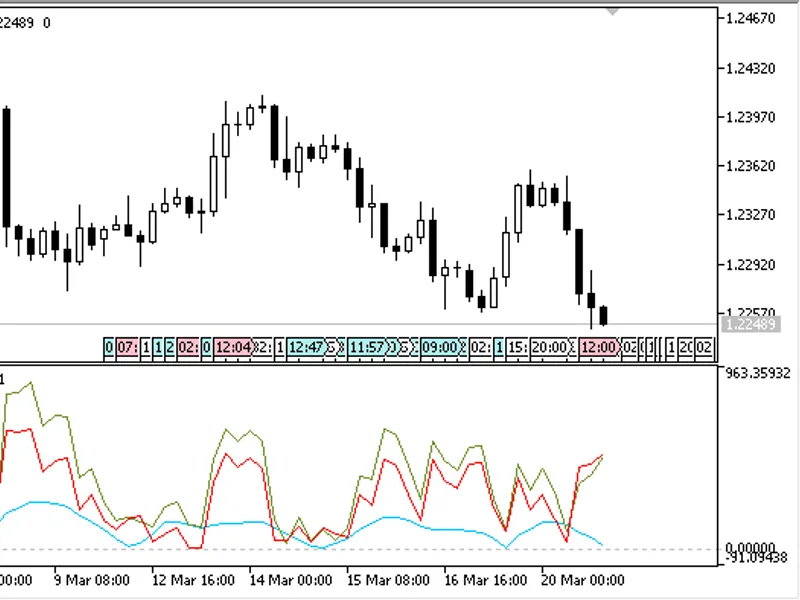Click the indicator scale value 963.35932

click(758, 373)
